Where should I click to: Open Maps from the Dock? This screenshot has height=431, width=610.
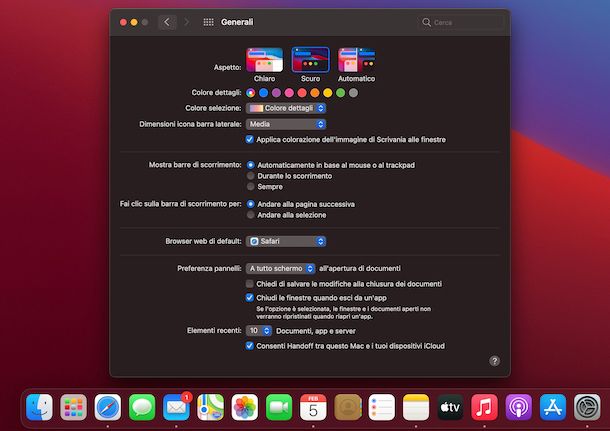point(210,407)
